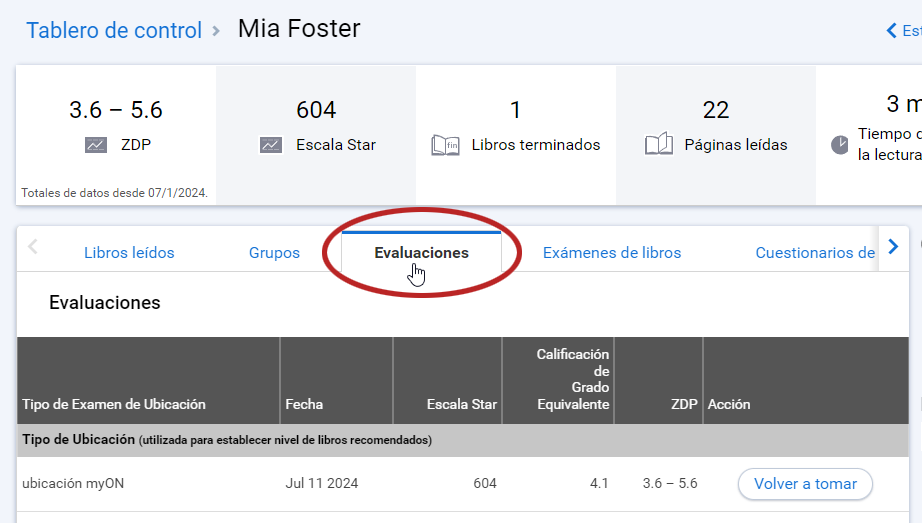This screenshot has height=523, width=922.
Task: Click the Escala Star chart icon
Action: pos(271,145)
